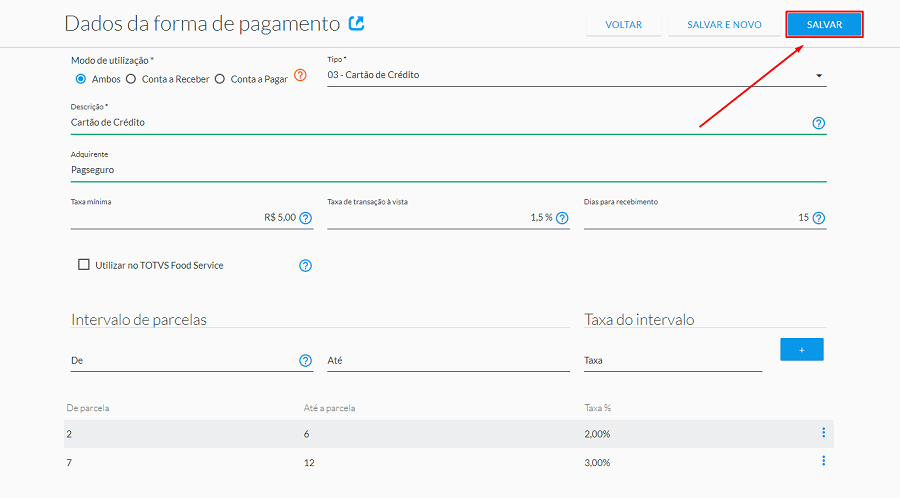Select the Conta a Pagar radio option
The height and width of the screenshot is (498, 900).
(220, 79)
